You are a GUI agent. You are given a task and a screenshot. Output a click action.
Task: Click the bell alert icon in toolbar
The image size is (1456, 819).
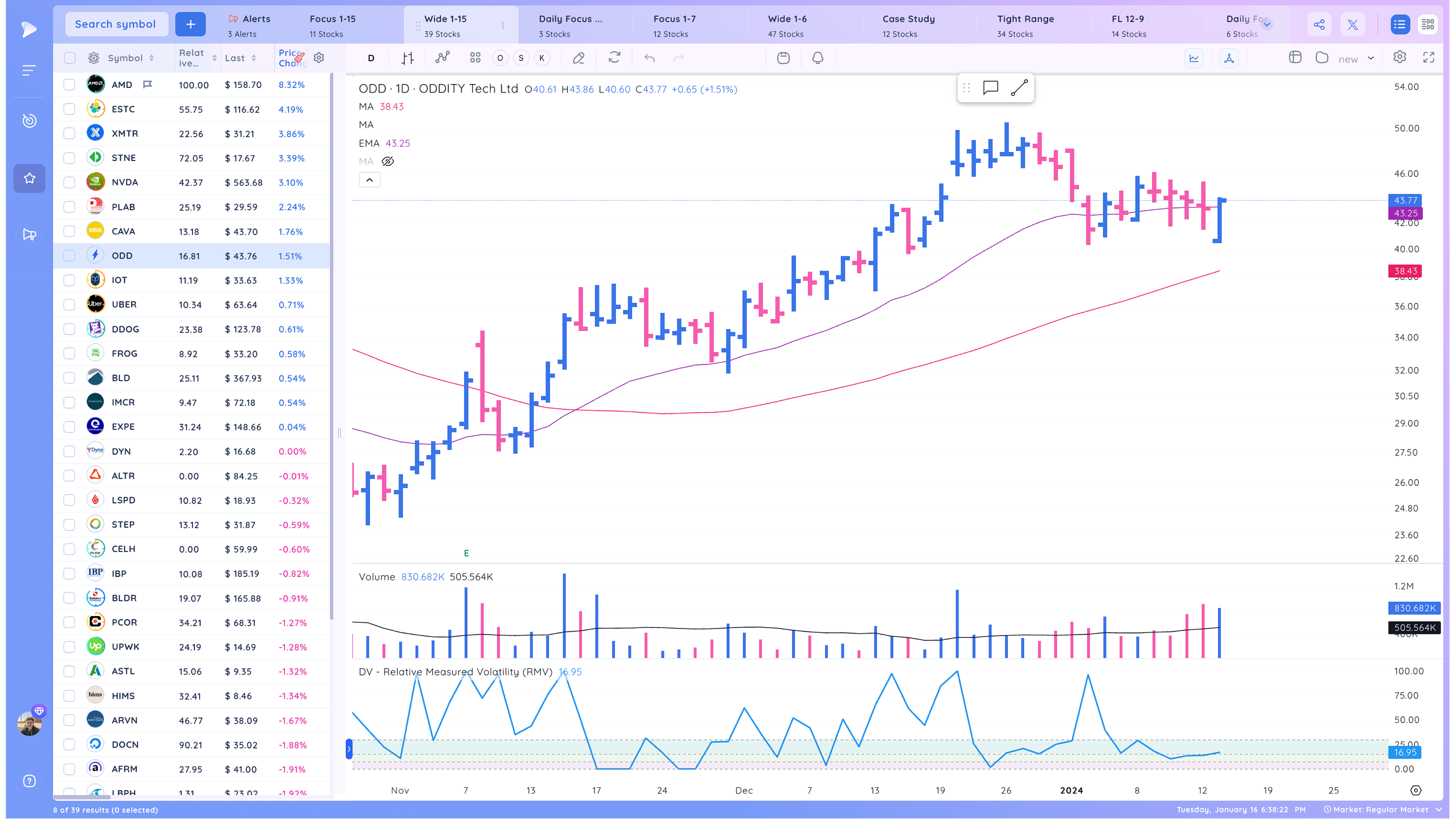pos(818,57)
